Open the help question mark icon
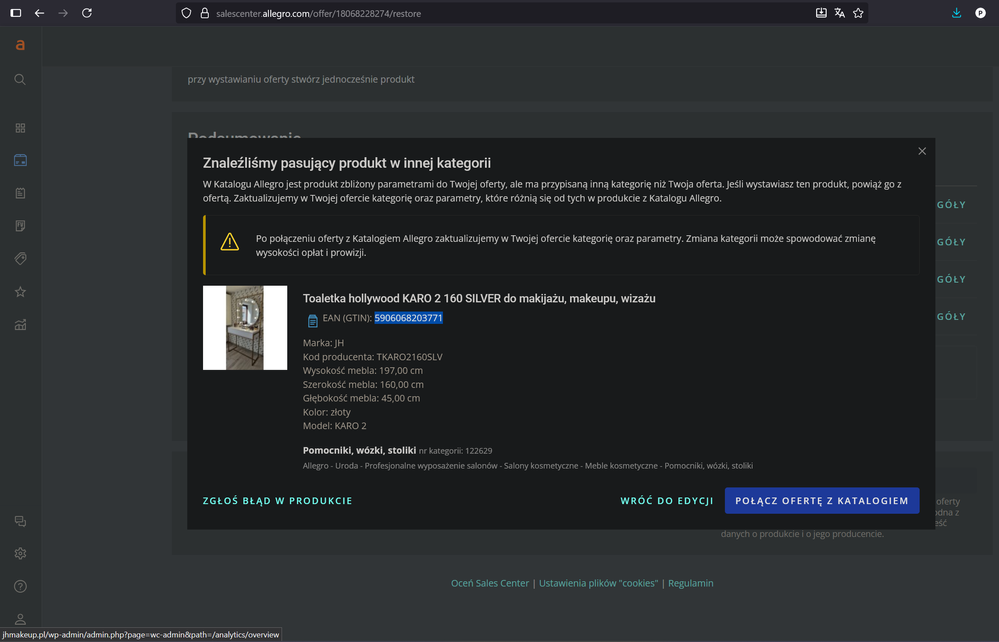The height and width of the screenshot is (642, 999). (20, 585)
